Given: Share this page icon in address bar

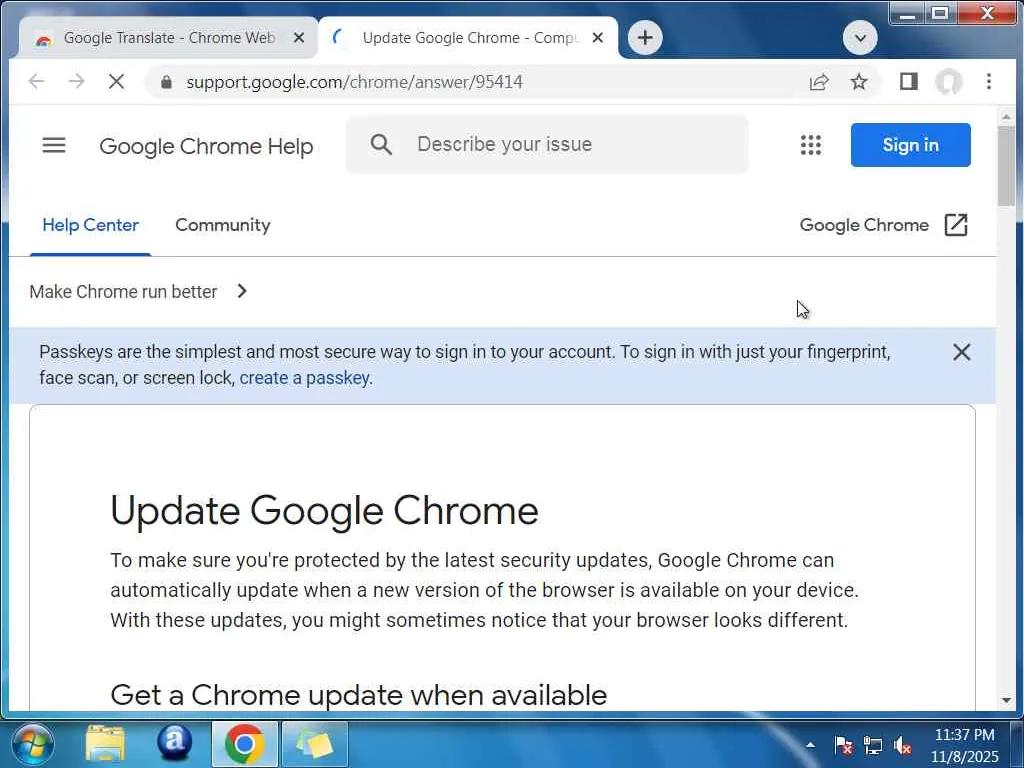Looking at the screenshot, I should coord(819,82).
